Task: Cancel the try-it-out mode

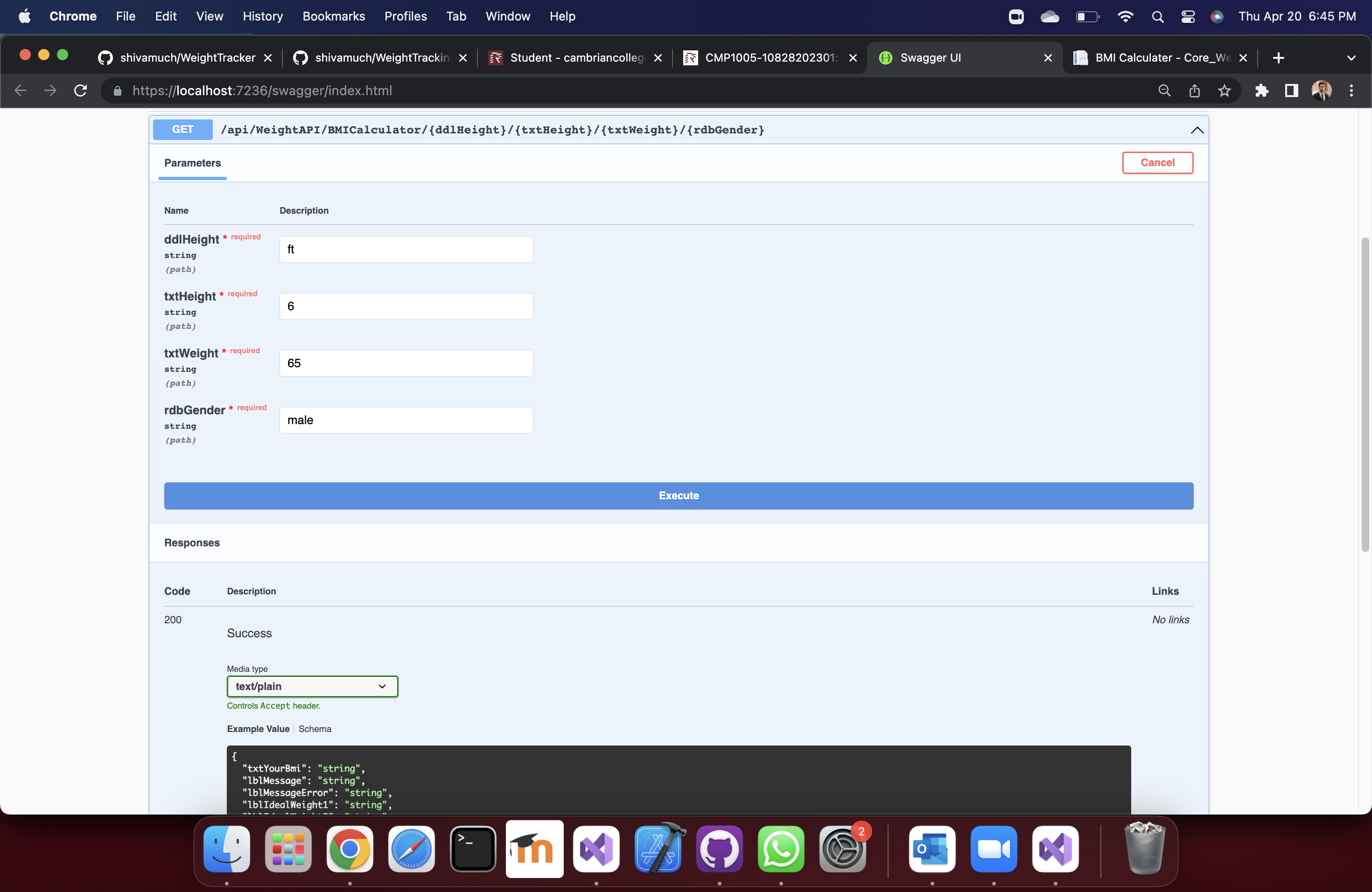Action: click(1157, 162)
